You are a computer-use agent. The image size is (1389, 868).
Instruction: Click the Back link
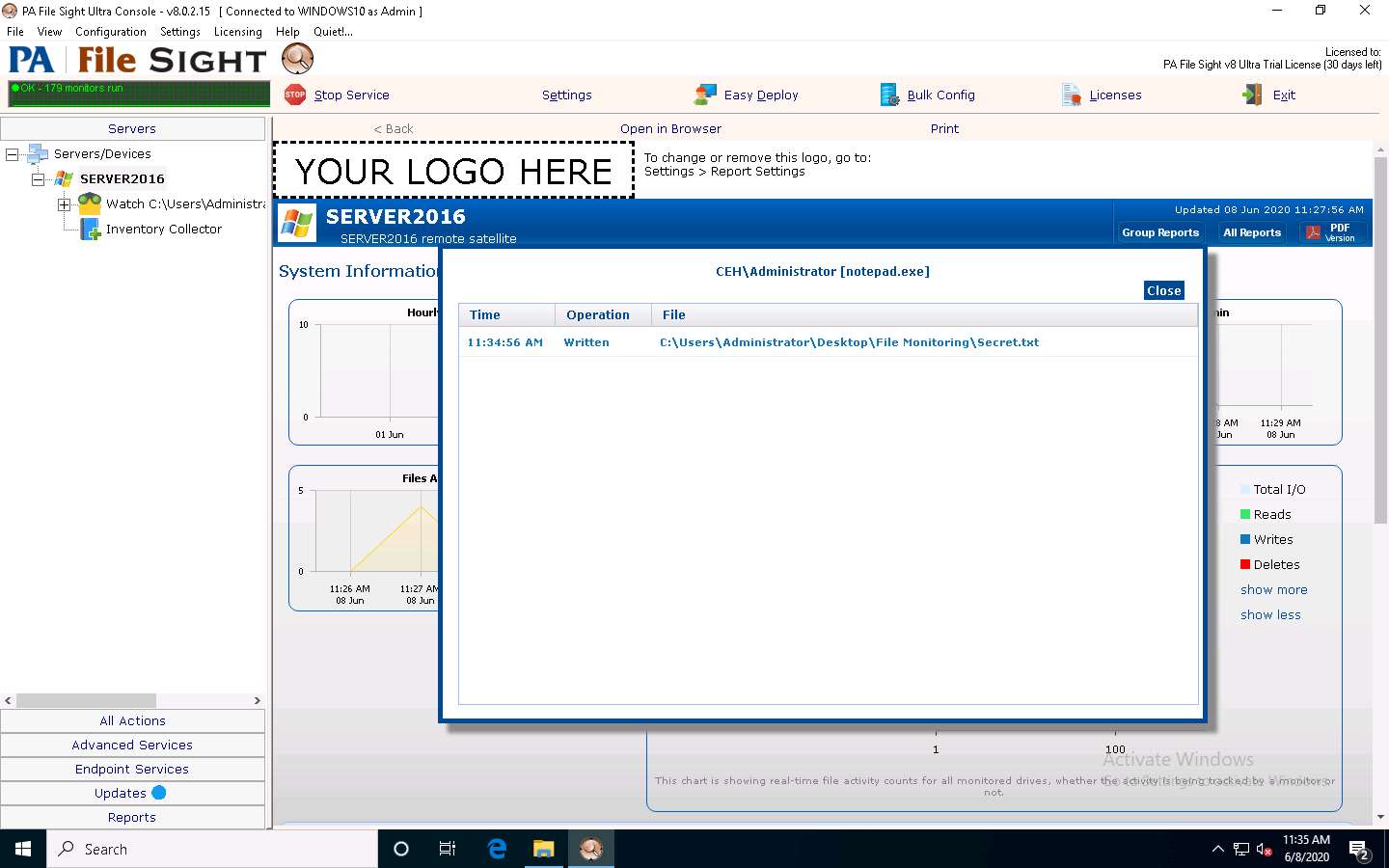pyautogui.click(x=394, y=128)
